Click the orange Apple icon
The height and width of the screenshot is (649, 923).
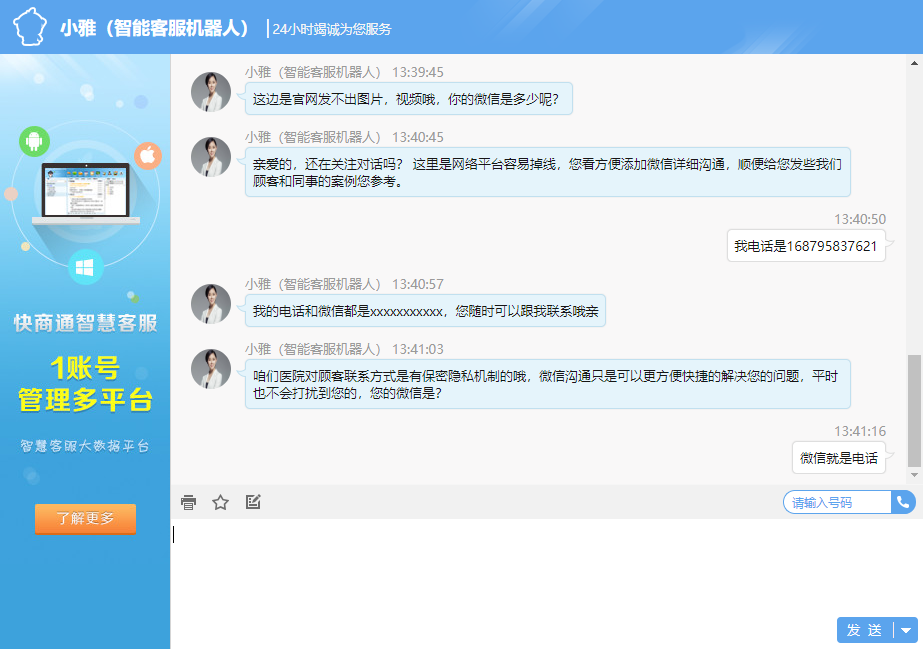(147, 155)
